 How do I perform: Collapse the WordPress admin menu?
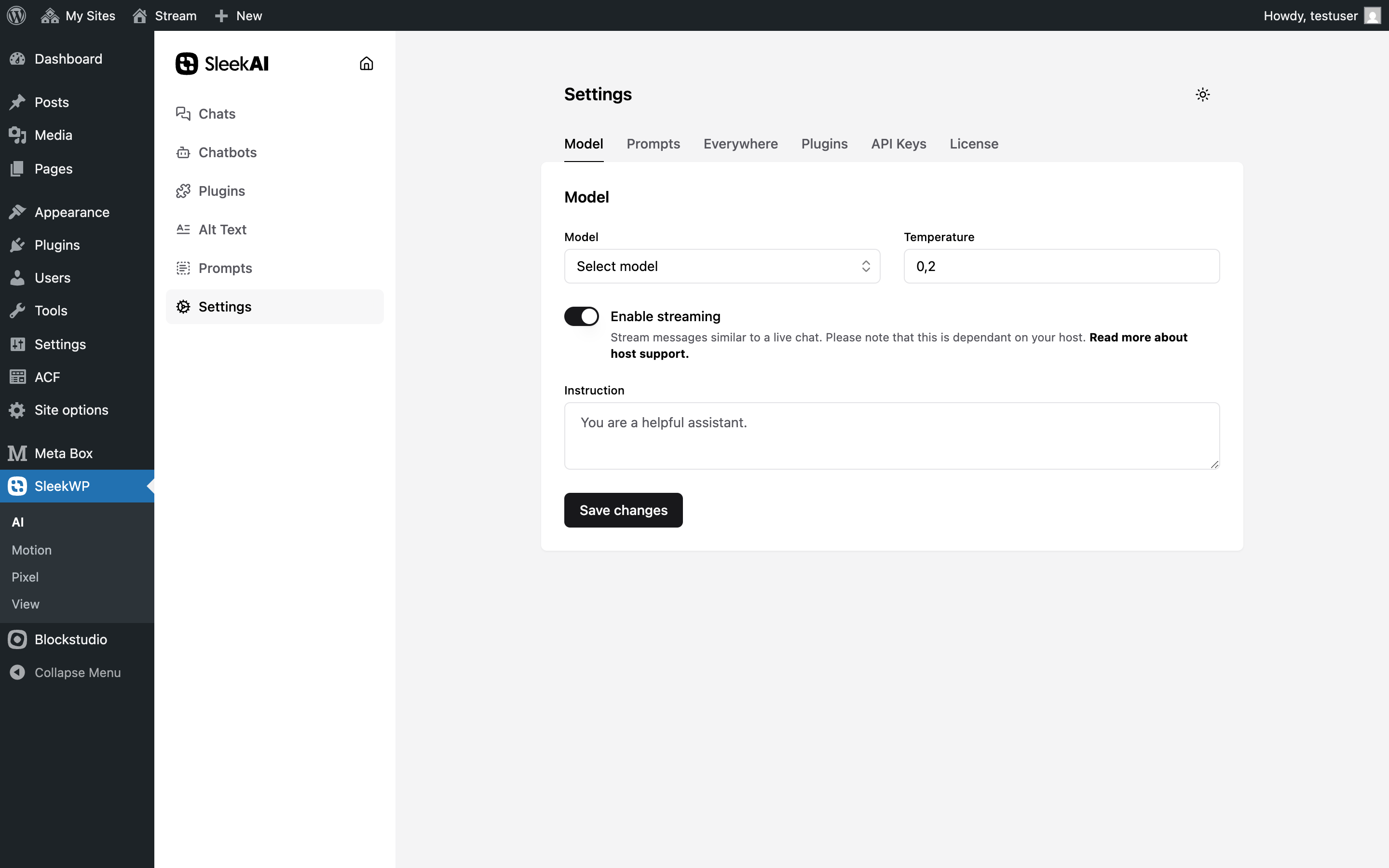pyautogui.click(x=77, y=672)
